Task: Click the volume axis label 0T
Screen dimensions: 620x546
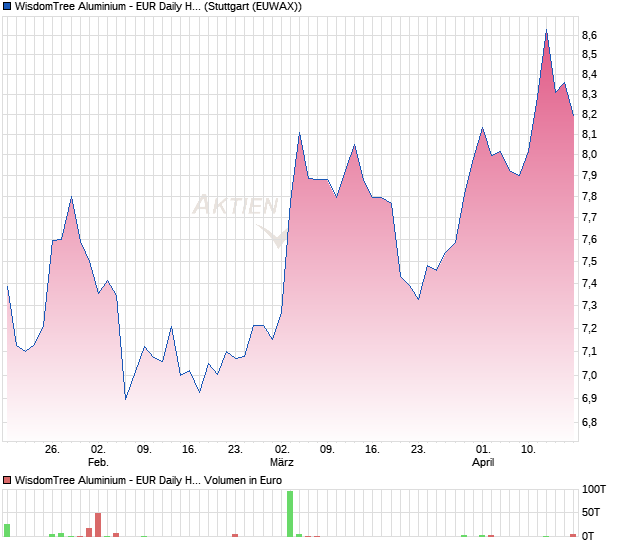Action: 588,536
